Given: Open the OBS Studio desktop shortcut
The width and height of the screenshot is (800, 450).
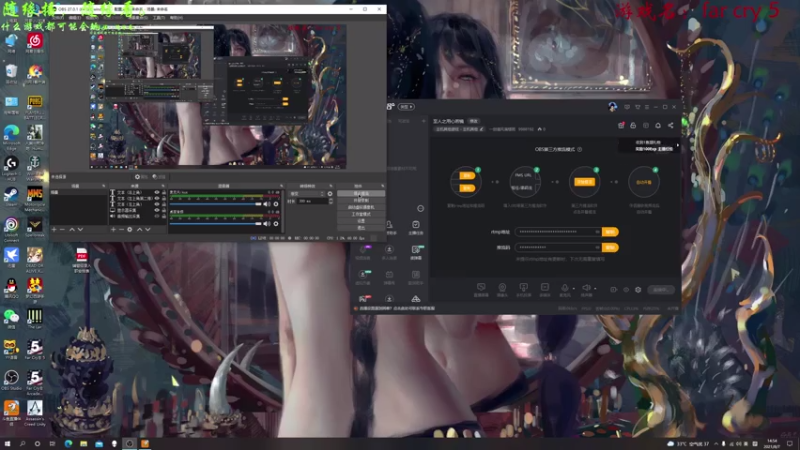Looking at the screenshot, I should point(11,381).
